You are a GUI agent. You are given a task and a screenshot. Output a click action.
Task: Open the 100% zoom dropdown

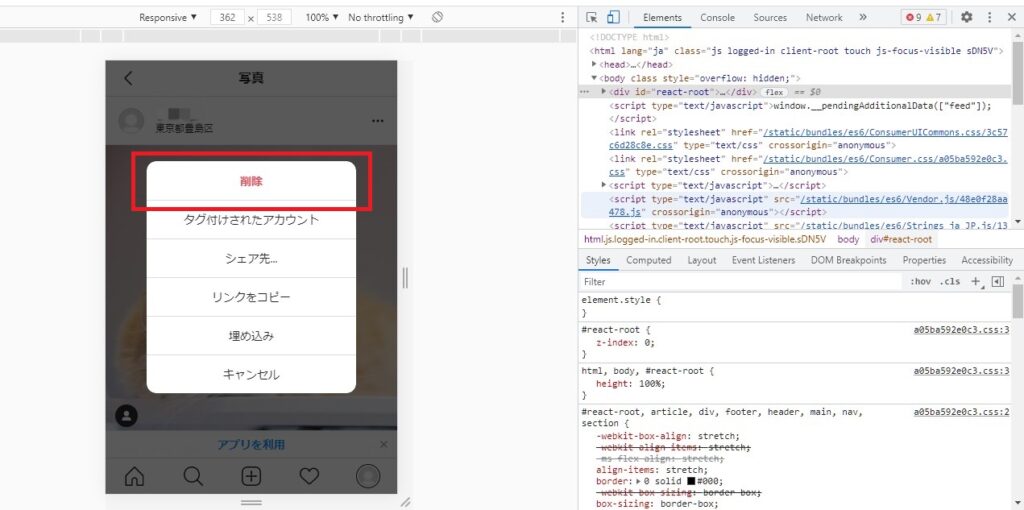(x=322, y=18)
